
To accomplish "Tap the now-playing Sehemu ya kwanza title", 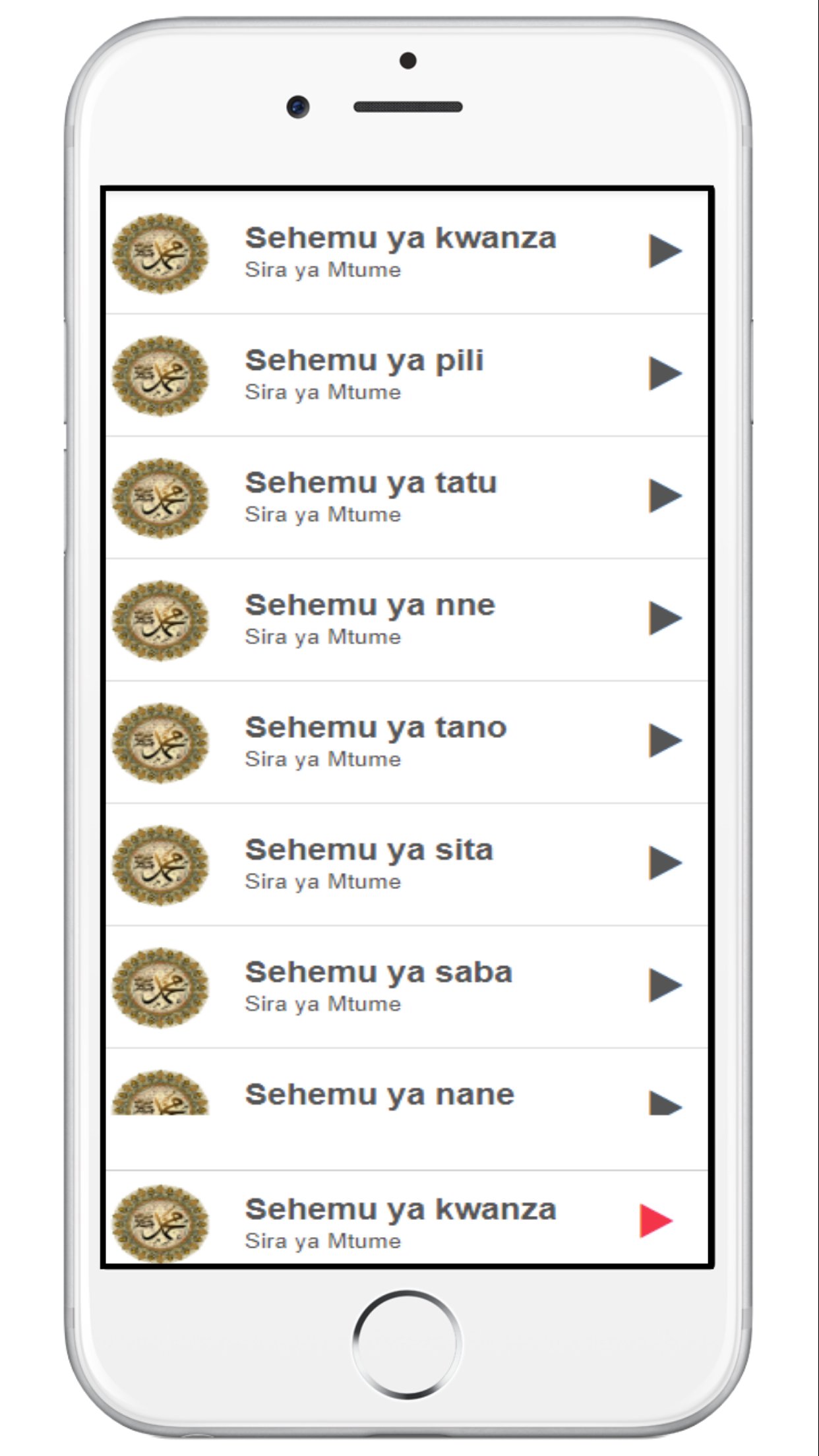I will click(x=400, y=1209).
